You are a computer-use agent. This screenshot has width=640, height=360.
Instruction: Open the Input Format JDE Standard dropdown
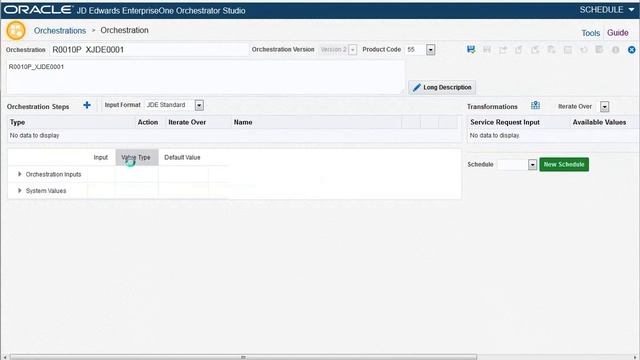(x=199, y=105)
